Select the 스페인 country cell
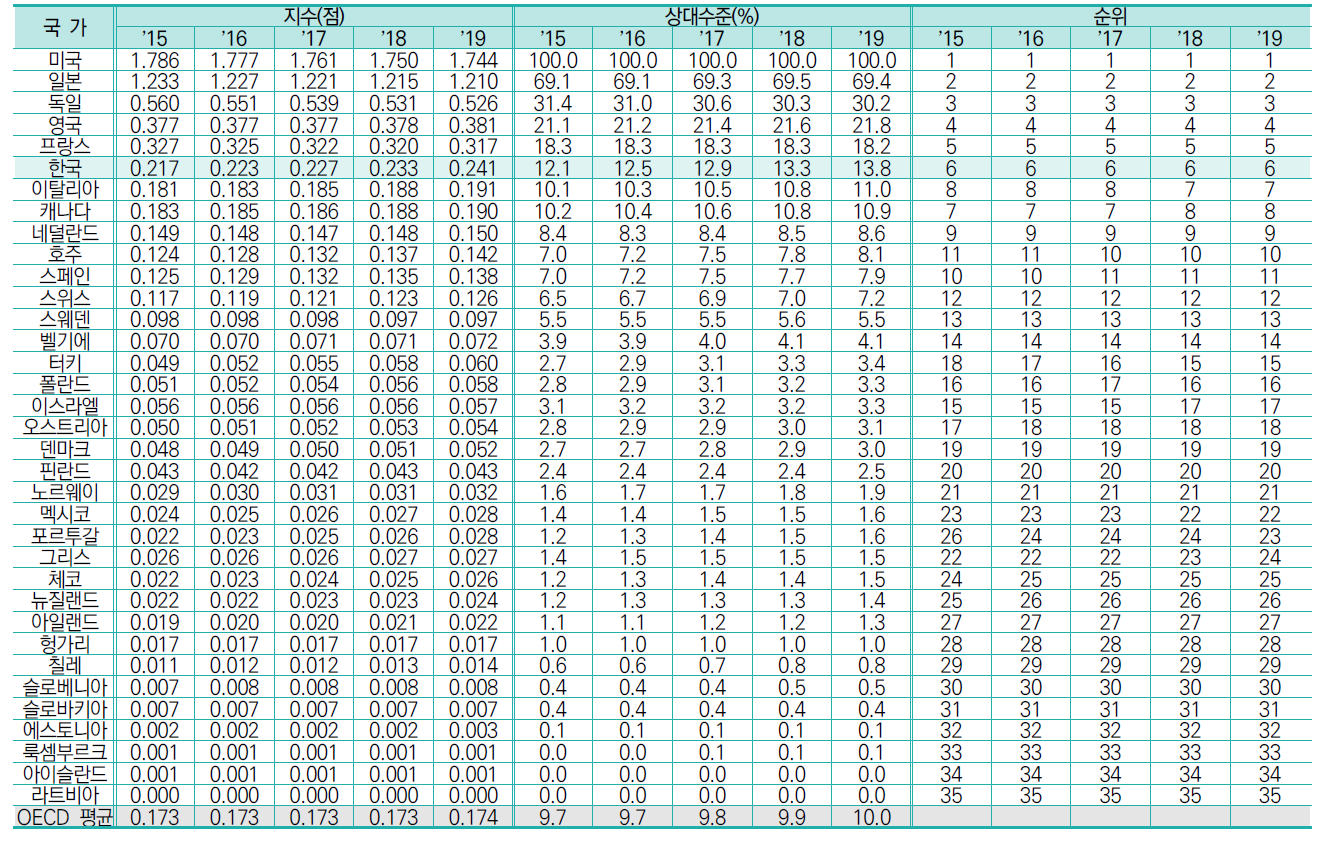 [64, 276]
